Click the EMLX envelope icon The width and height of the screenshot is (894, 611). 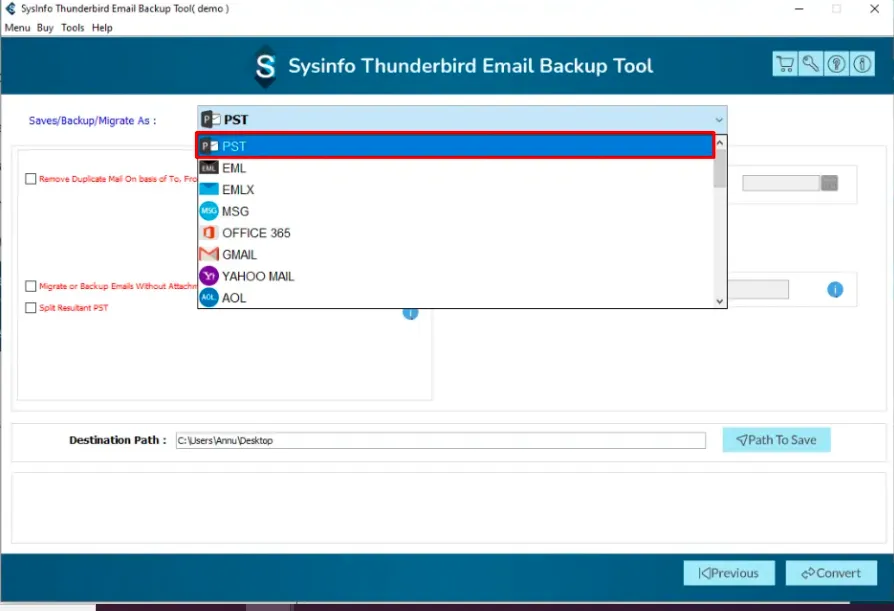pyautogui.click(x=209, y=189)
